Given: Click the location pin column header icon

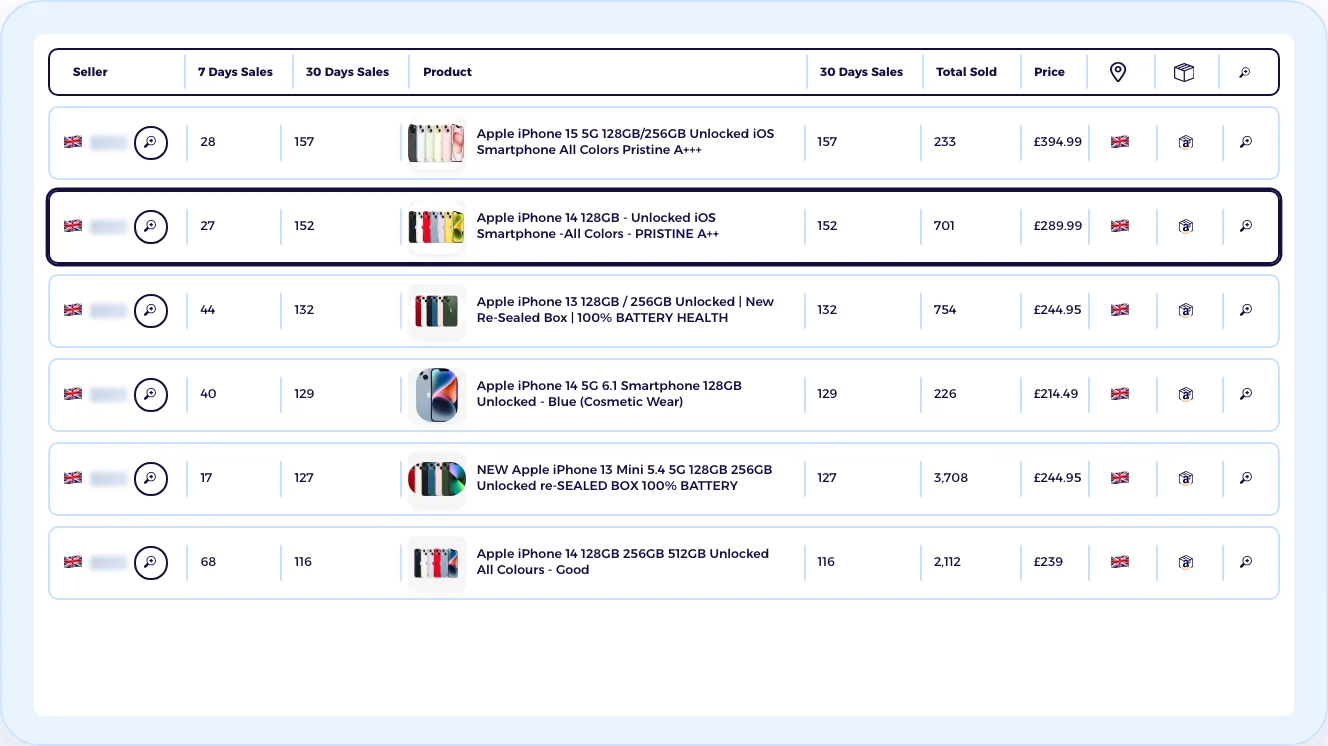Looking at the screenshot, I should 1118,72.
